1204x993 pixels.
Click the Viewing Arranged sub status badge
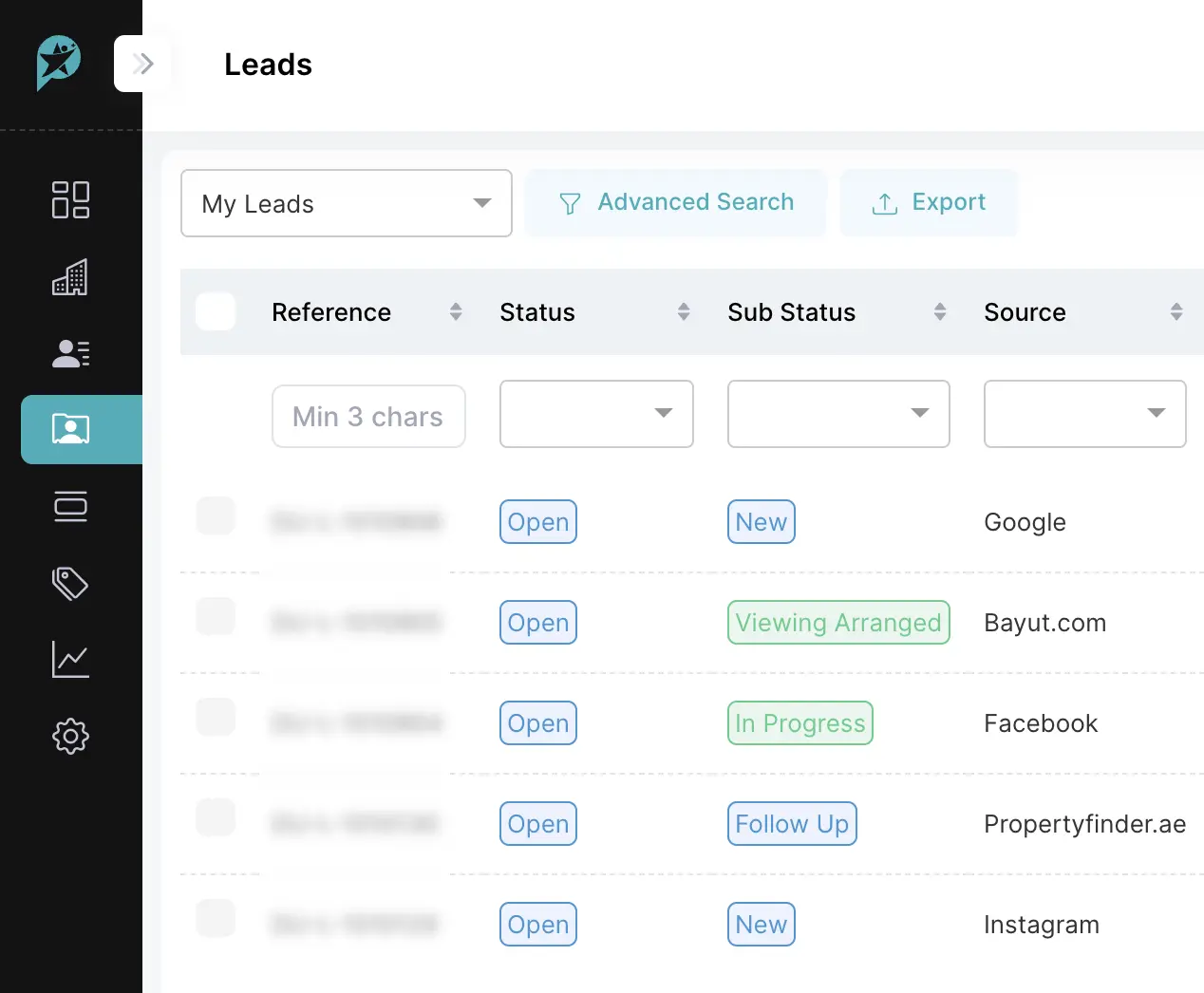pos(838,623)
